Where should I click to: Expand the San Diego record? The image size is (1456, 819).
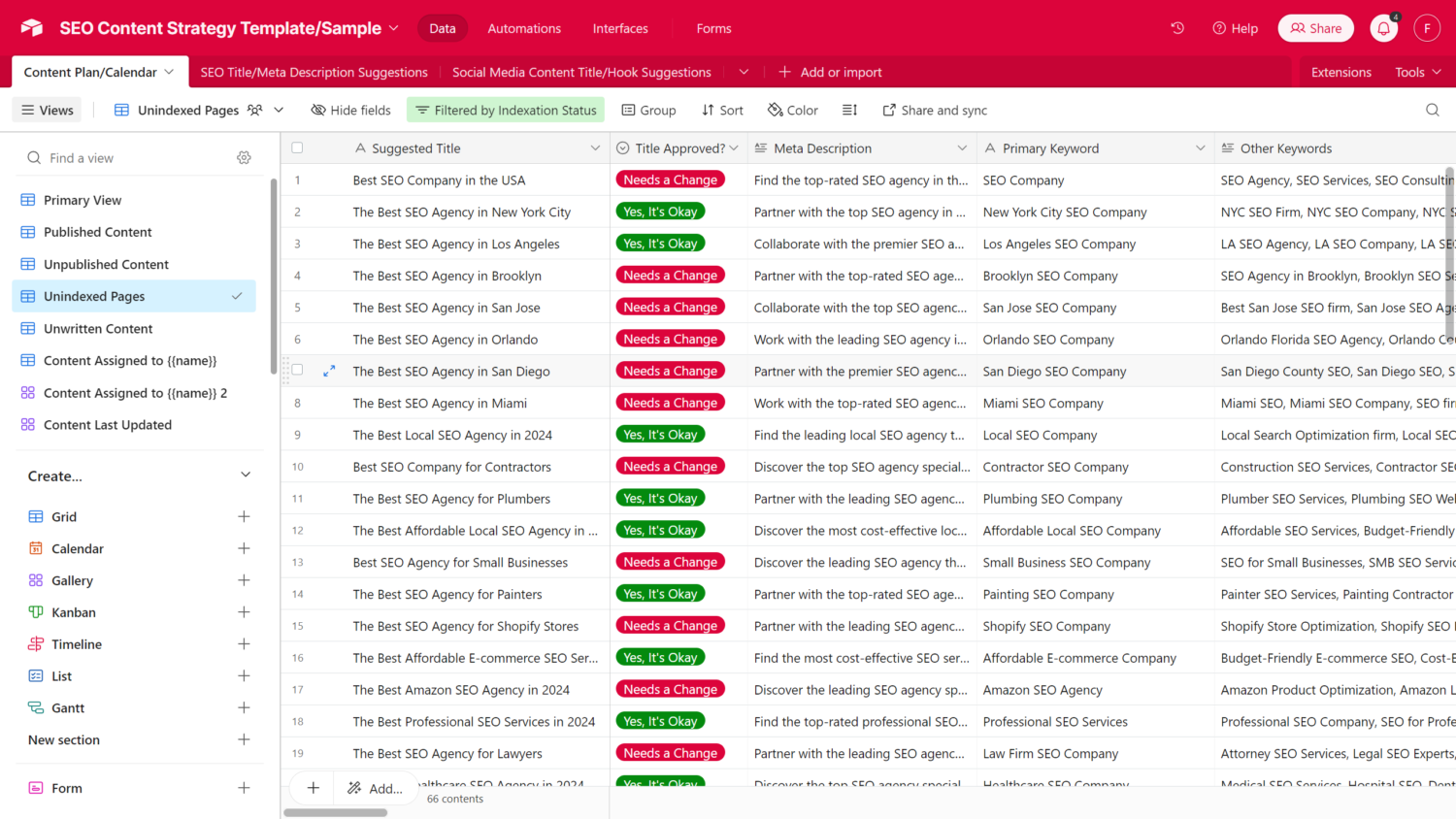(x=329, y=371)
